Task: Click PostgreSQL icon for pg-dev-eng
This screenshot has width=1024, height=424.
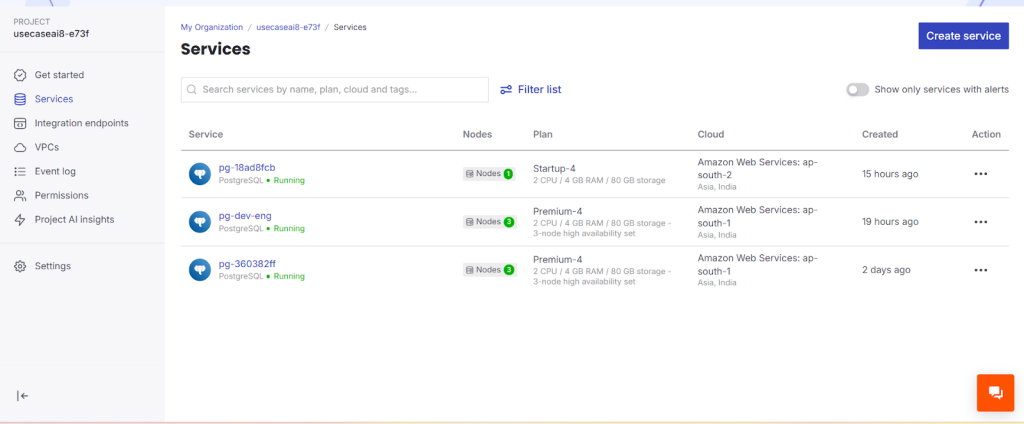Action: click(x=199, y=221)
